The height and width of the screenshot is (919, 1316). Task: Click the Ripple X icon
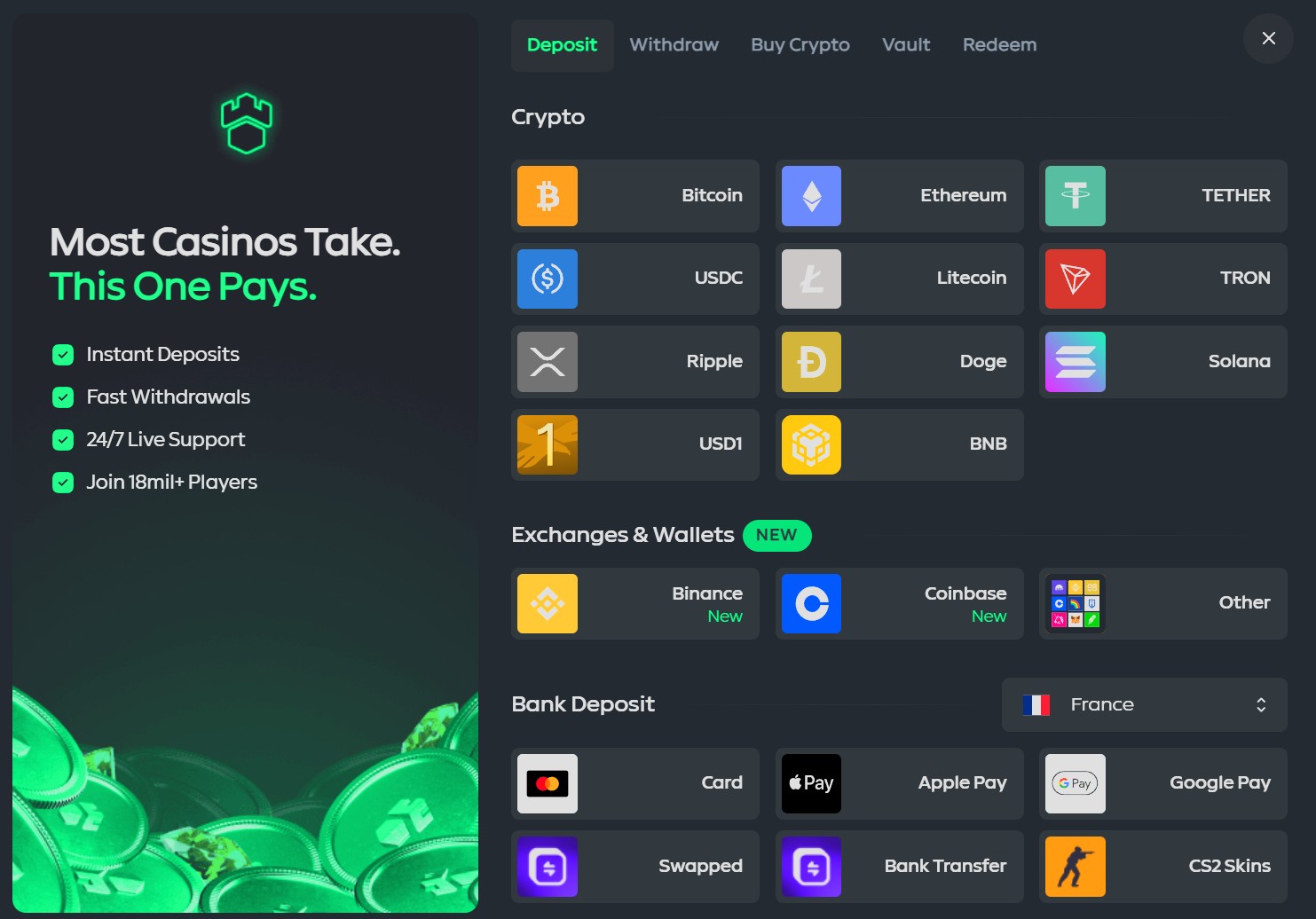click(548, 362)
